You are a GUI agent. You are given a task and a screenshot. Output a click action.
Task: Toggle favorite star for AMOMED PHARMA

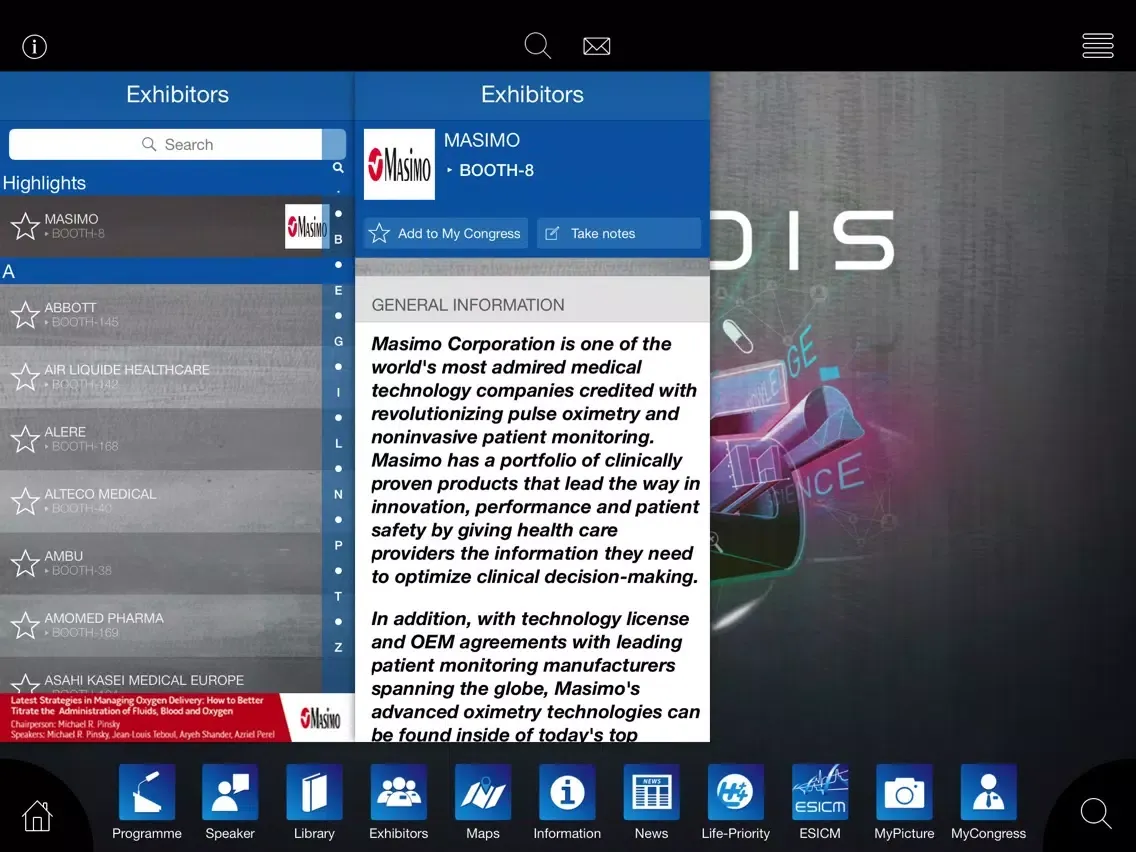tap(25, 625)
